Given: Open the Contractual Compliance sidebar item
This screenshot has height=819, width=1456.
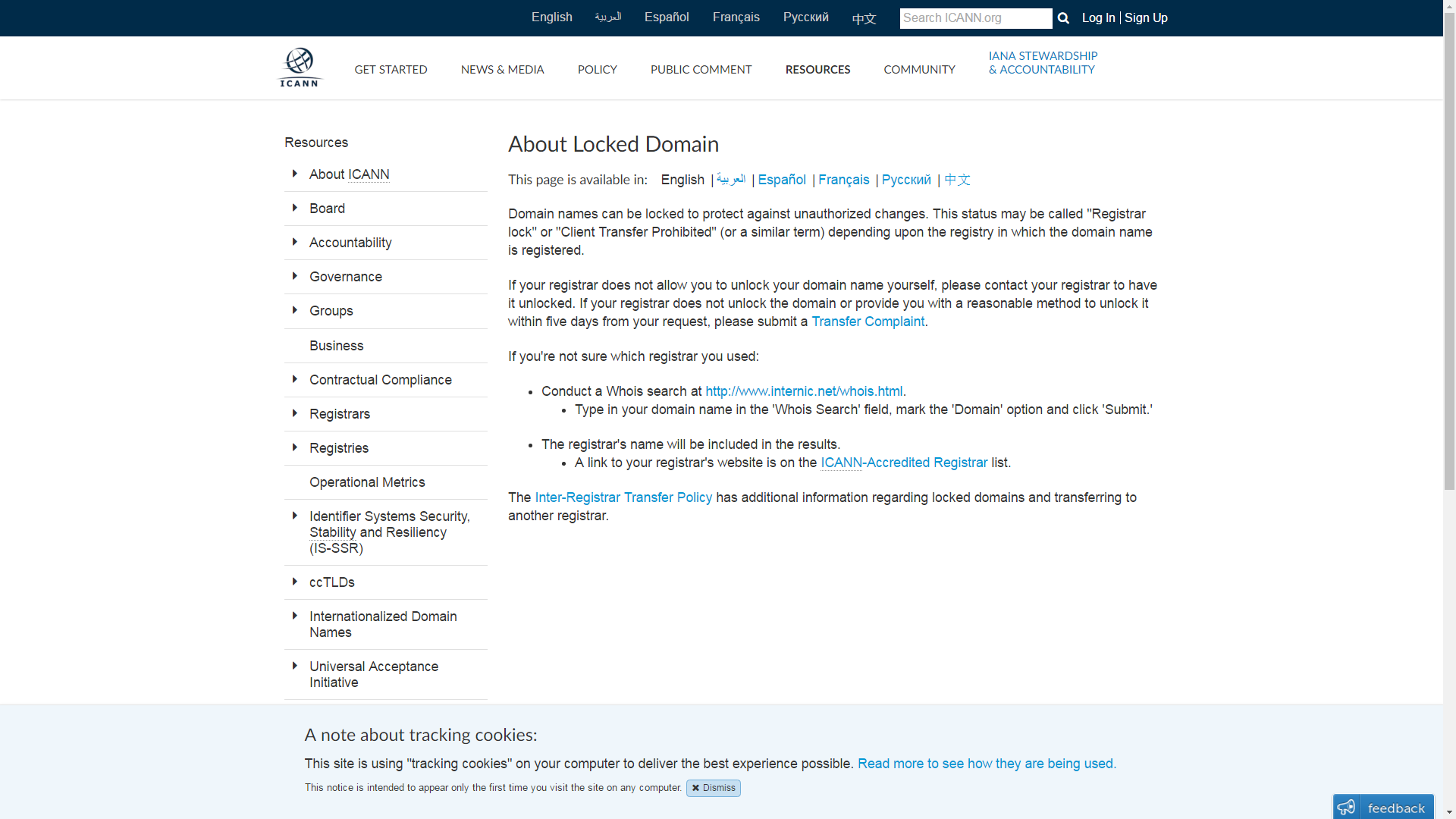Looking at the screenshot, I should coord(381,380).
